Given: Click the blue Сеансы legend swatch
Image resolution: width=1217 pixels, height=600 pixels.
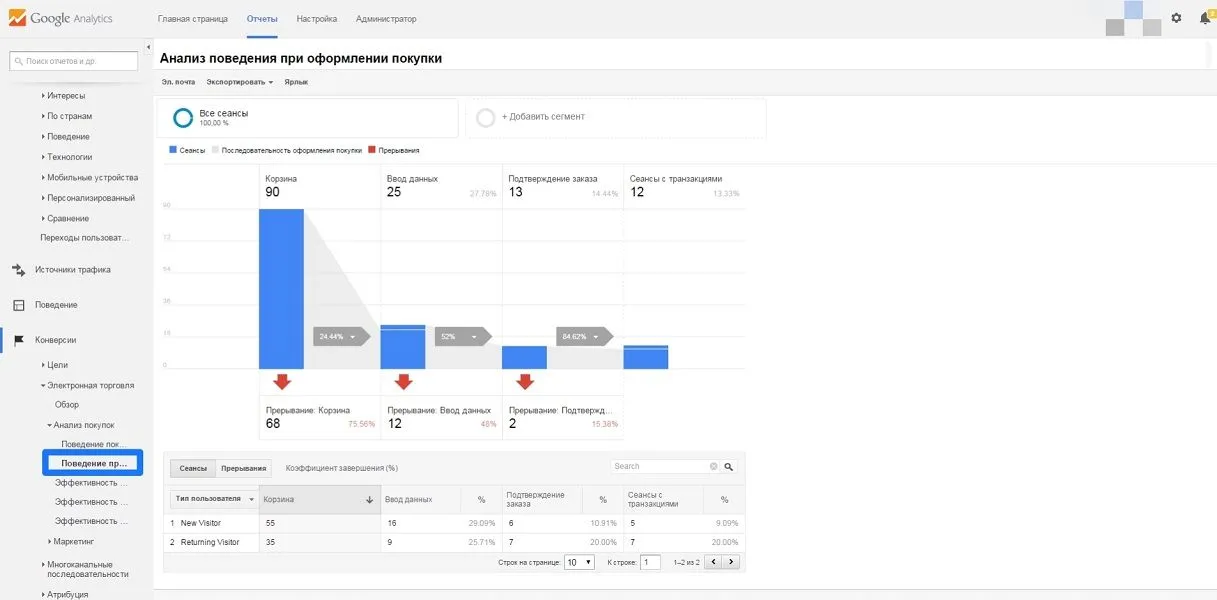Looking at the screenshot, I should 174,150.
